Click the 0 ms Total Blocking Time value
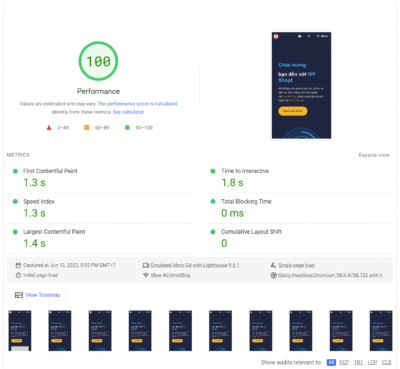This screenshot has width=400, height=369. tap(233, 213)
